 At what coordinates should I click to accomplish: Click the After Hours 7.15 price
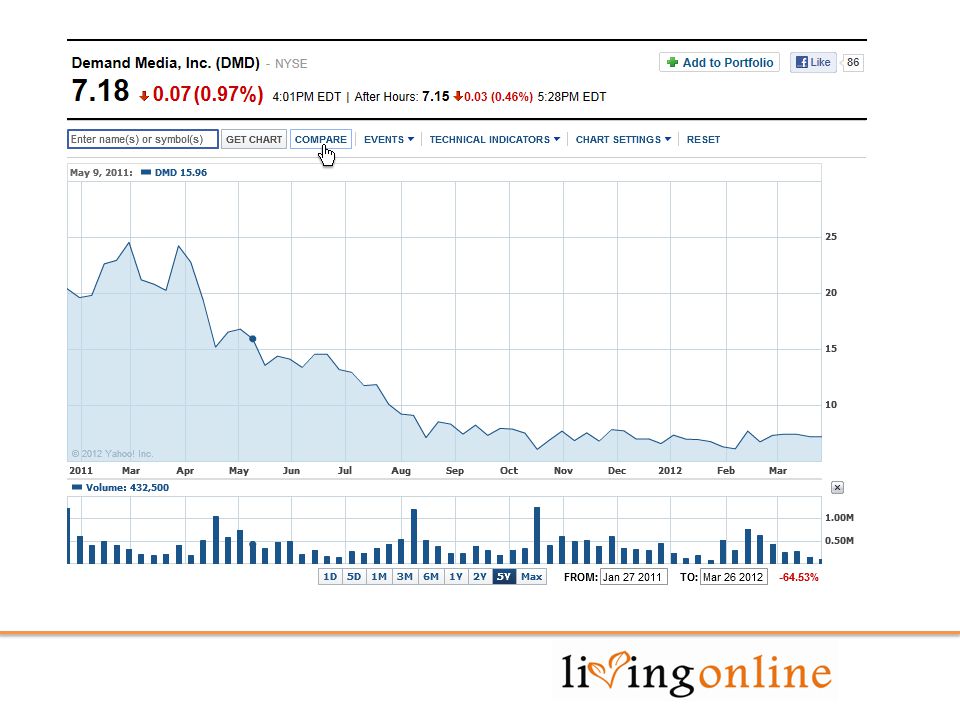tap(436, 97)
